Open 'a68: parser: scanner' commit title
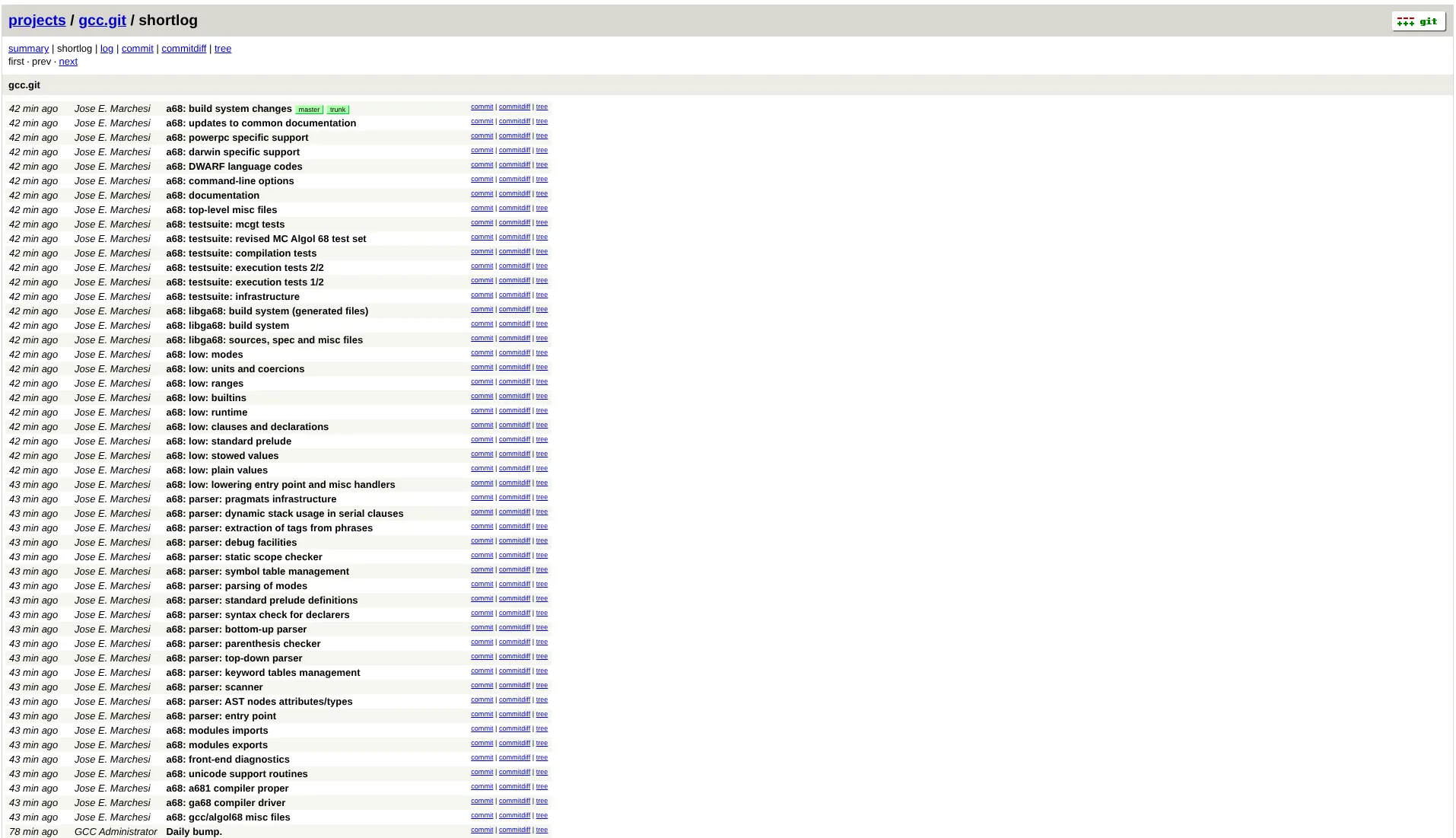Viewport: 1456px width, 838px height. (x=214, y=687)
